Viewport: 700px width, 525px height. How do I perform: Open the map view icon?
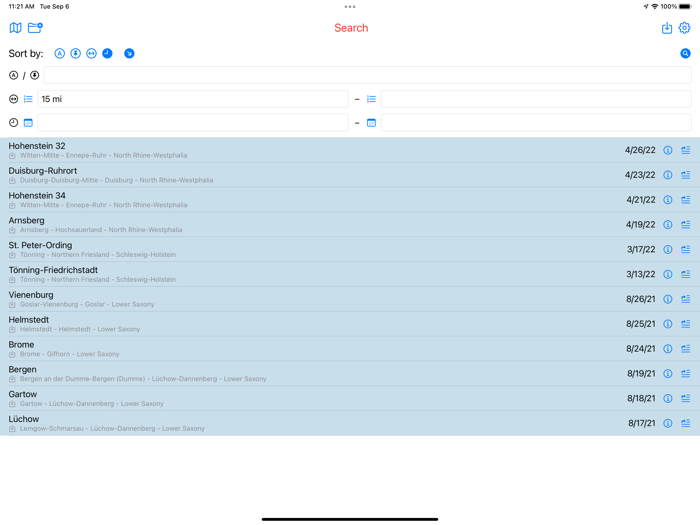pos(15,28)
